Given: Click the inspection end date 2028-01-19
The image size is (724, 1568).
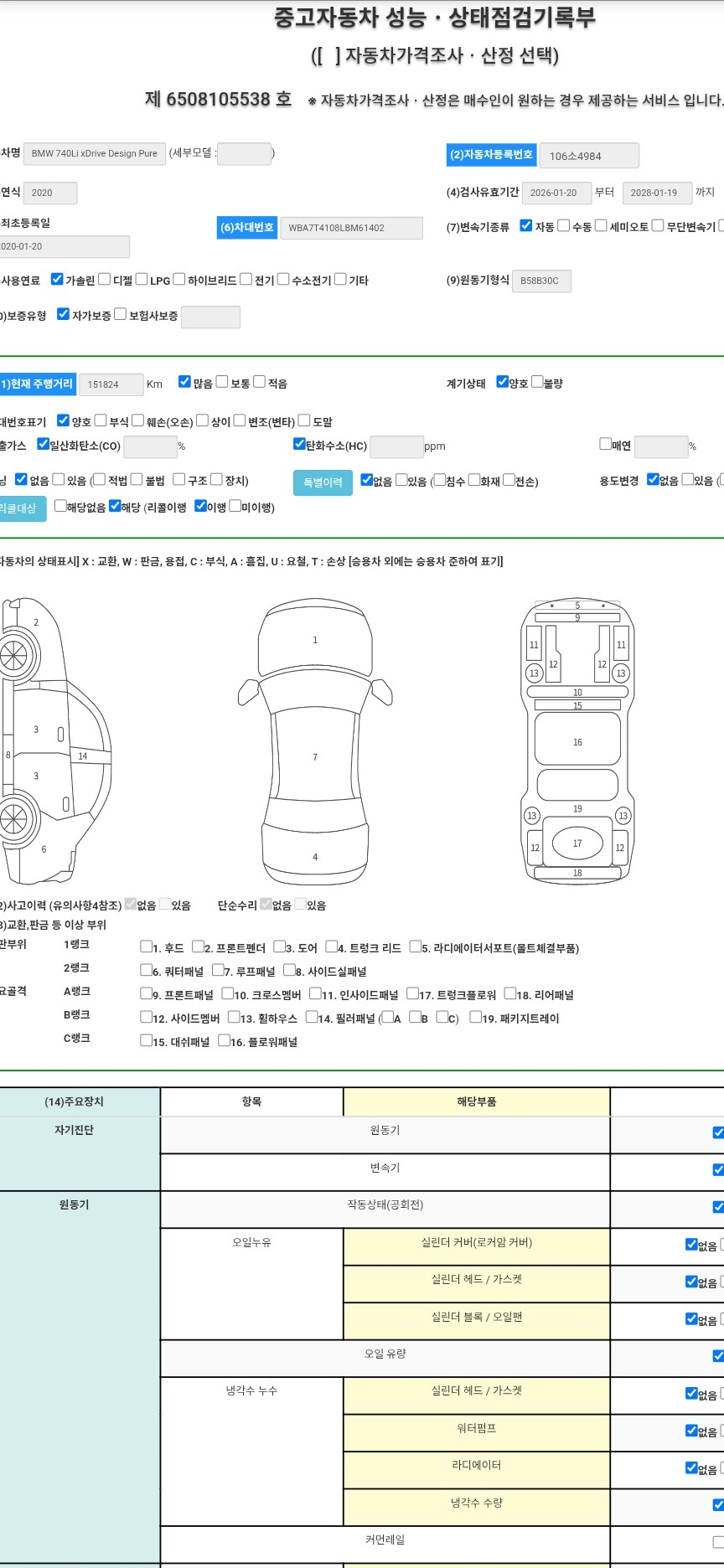Looking at the screenshot, I should (x=657, y=193).
